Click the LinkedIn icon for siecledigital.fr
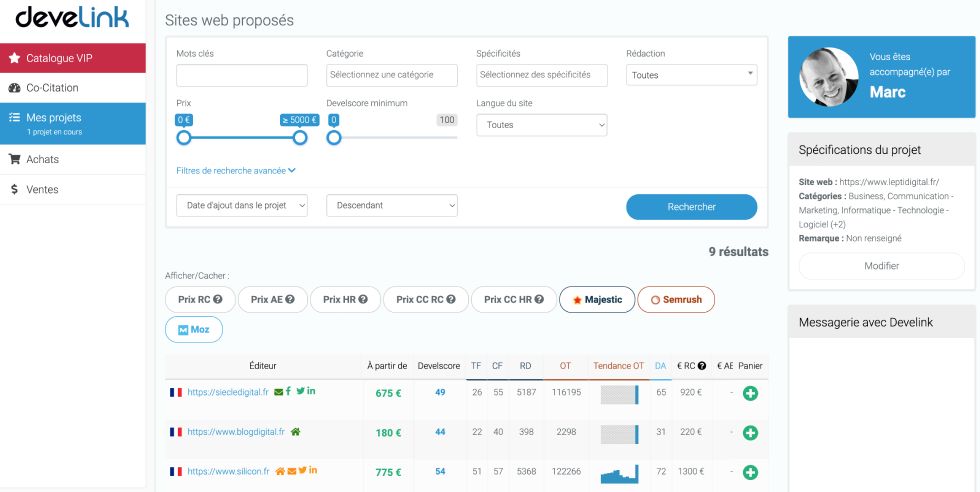This screenshot has width=980, height=492. click(311, 391)
